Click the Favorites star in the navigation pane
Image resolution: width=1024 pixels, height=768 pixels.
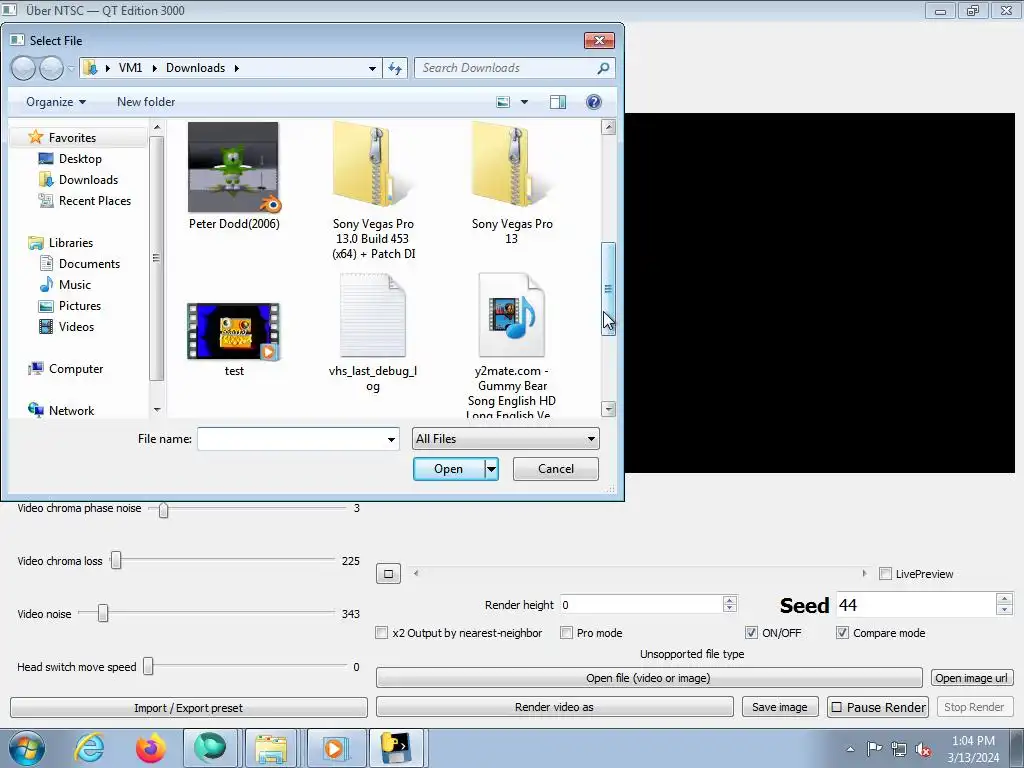point(36,137)
